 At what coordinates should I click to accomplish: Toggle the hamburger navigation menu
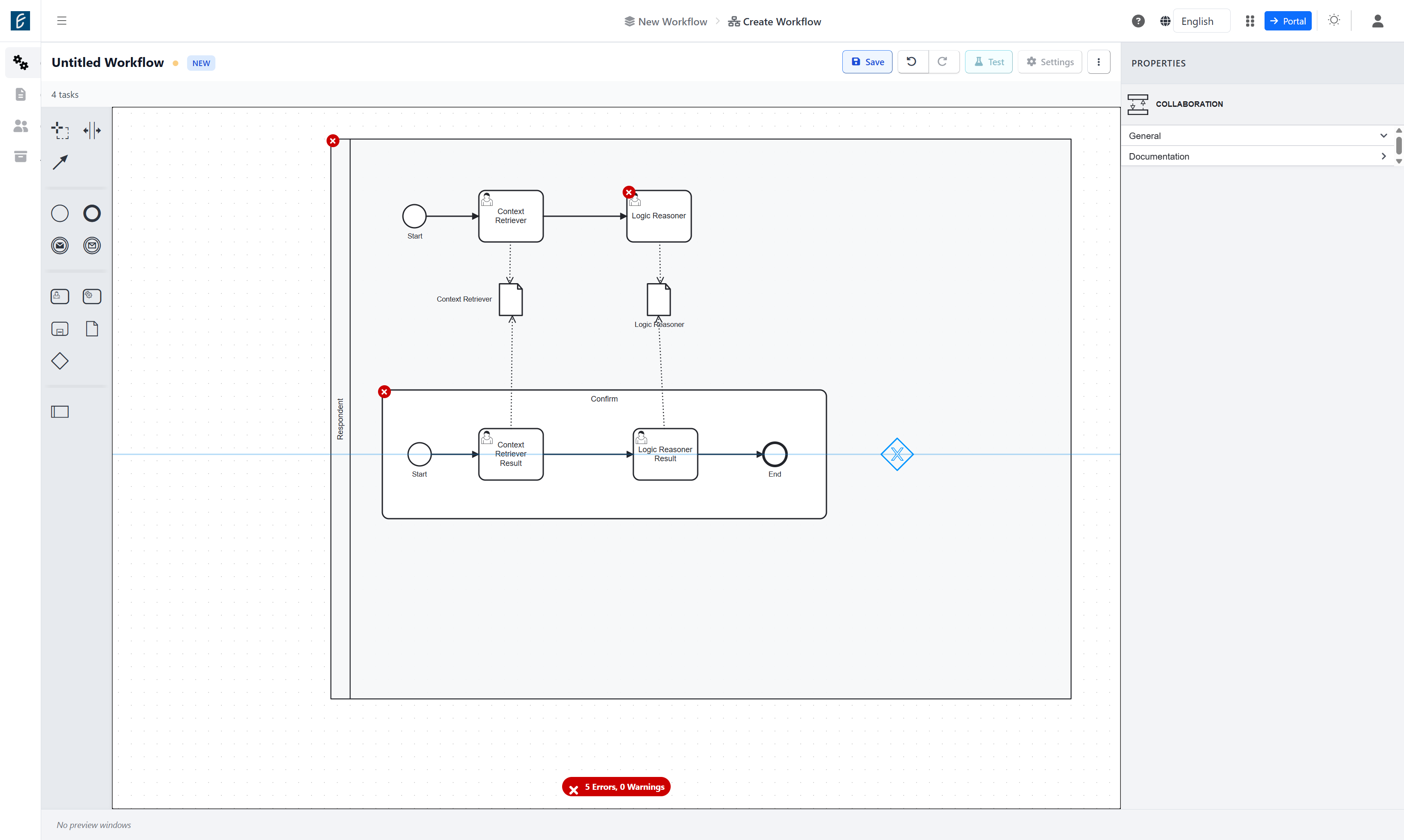62,21
